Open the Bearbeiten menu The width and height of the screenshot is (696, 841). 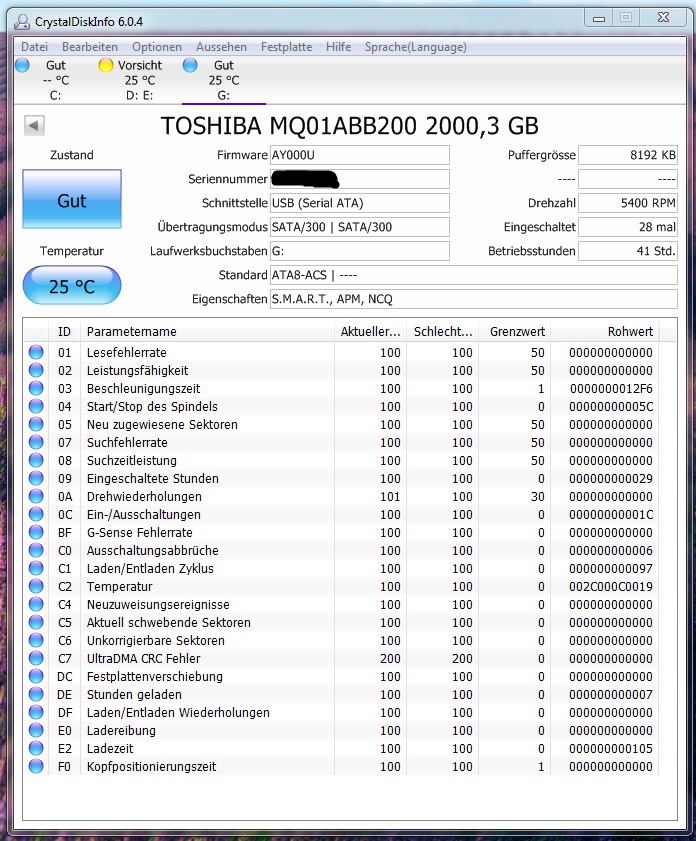90,47
